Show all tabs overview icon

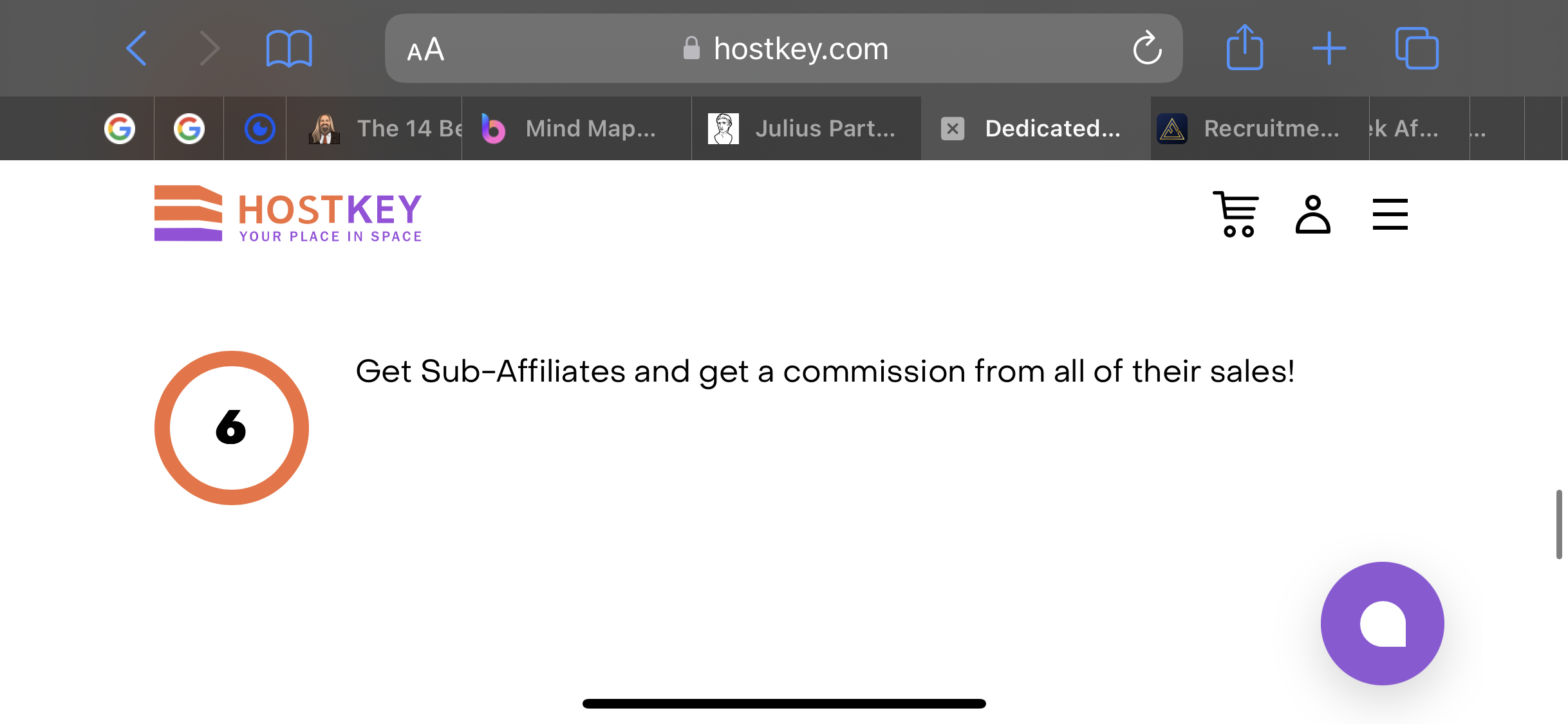click(1416, 48)
